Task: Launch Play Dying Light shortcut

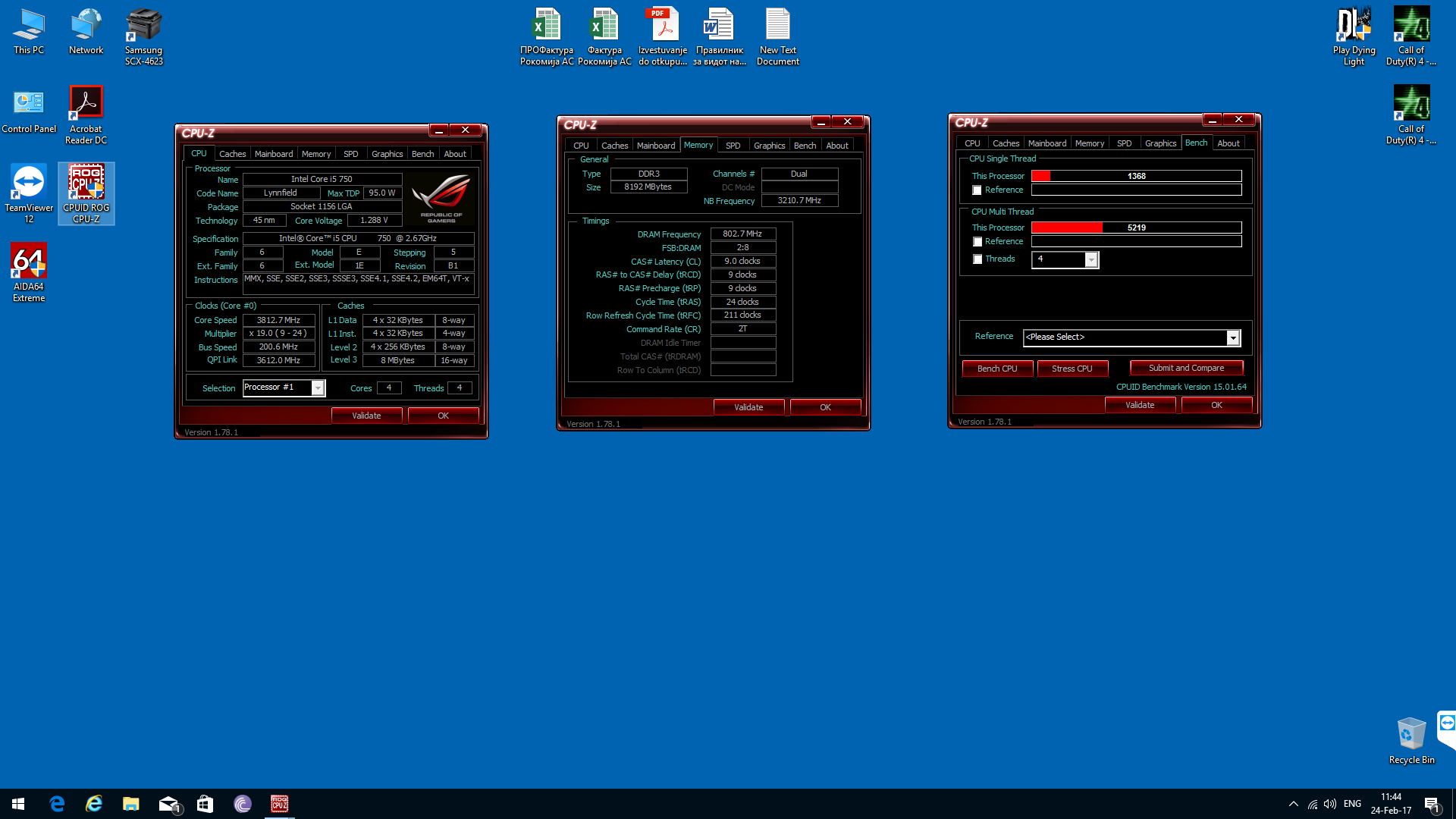Action: [x=1354, y=37]
